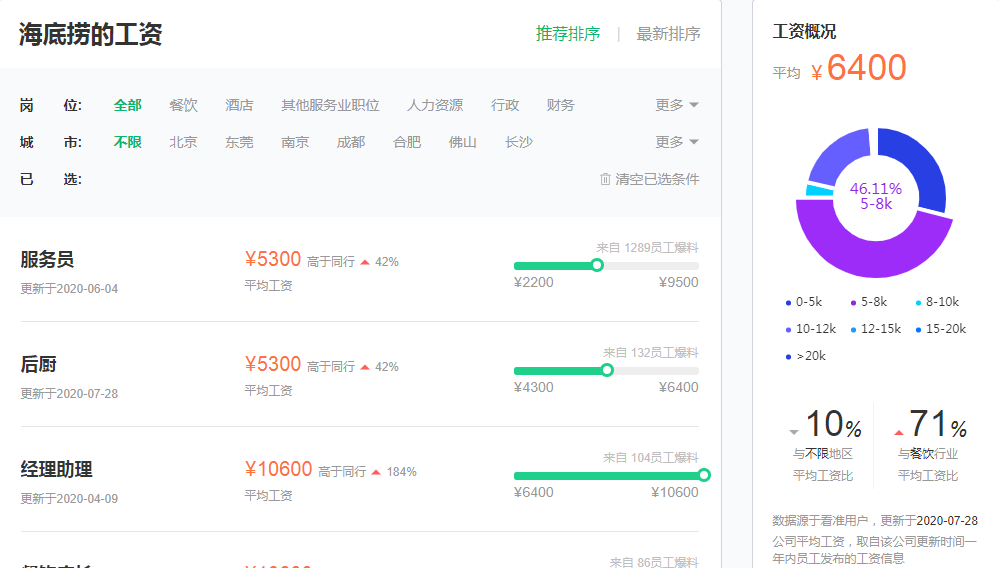The height and width of the screenshot is (568, 998).
Task: Filter by city 长沙
Action: tap(519, 142)
